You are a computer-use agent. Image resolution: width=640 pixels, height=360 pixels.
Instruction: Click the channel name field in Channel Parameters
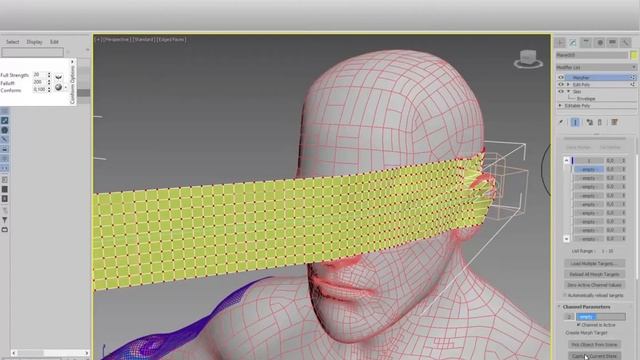click(x=600, y=316)
